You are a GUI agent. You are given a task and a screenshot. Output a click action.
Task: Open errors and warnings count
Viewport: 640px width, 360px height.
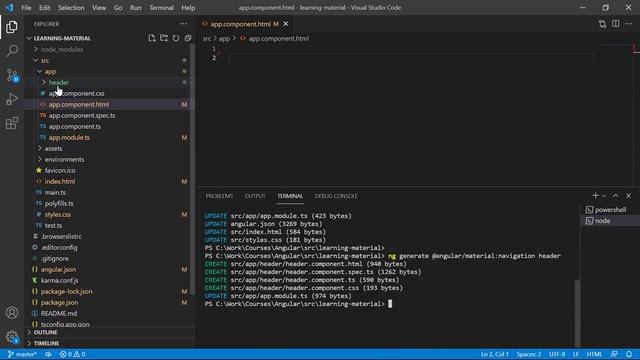(73, 354)
